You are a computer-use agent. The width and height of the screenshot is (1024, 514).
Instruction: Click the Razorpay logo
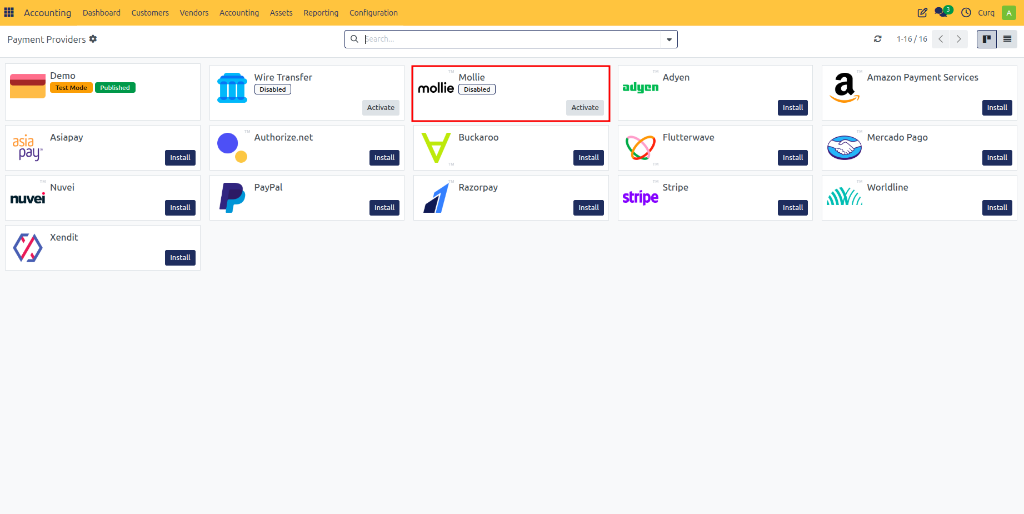[436, 198]
